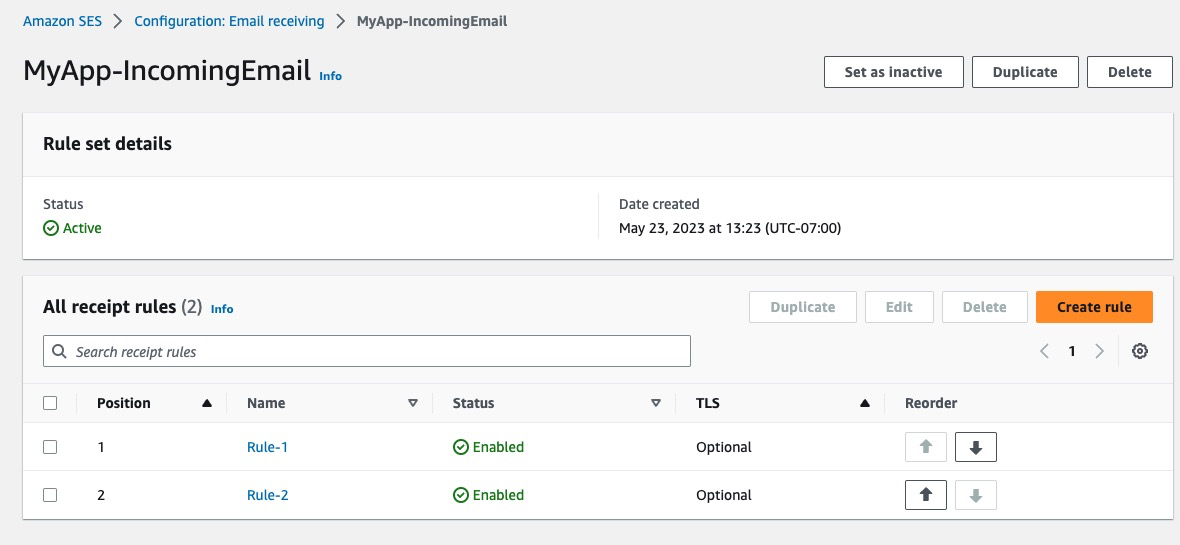Open Info next to All receipt rules
The image size is (1180, 545).
point(222,309)
